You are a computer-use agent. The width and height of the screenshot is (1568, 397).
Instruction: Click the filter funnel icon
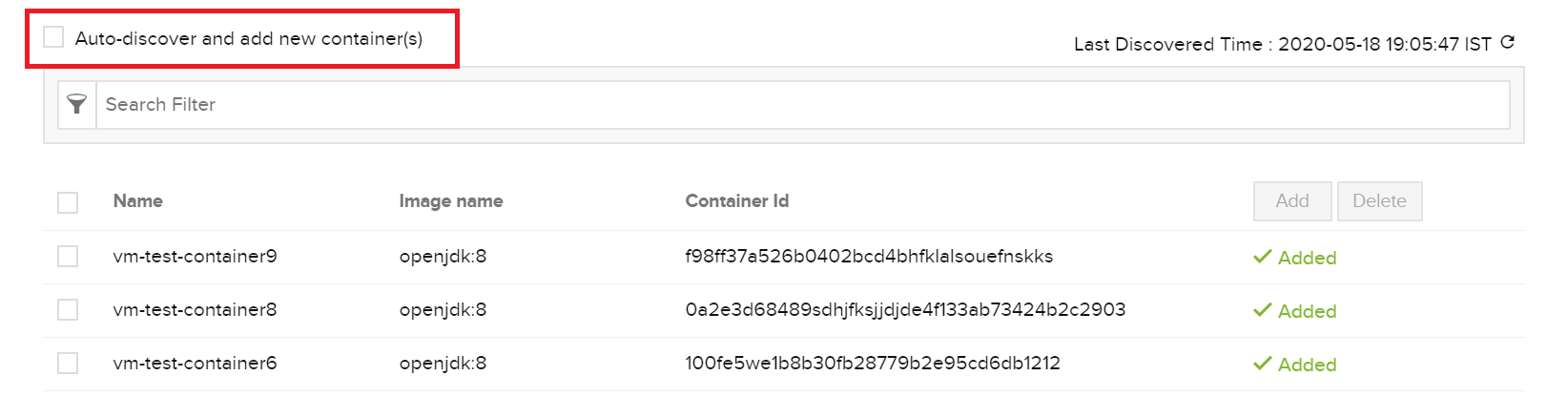[77, 104]
